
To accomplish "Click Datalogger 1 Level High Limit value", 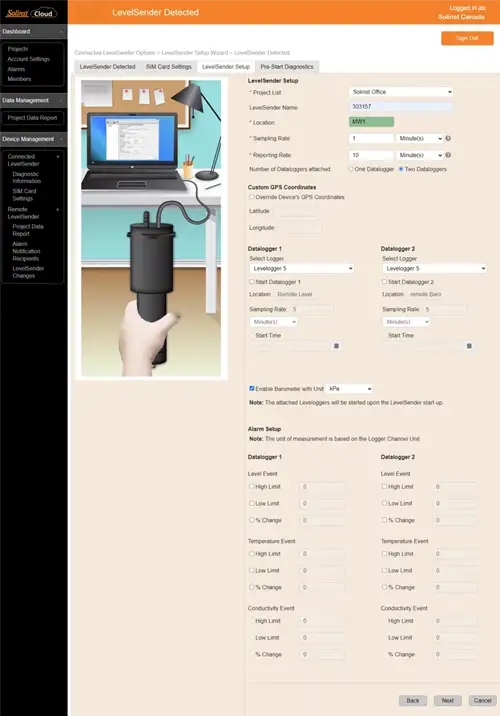I will [322, 487].
